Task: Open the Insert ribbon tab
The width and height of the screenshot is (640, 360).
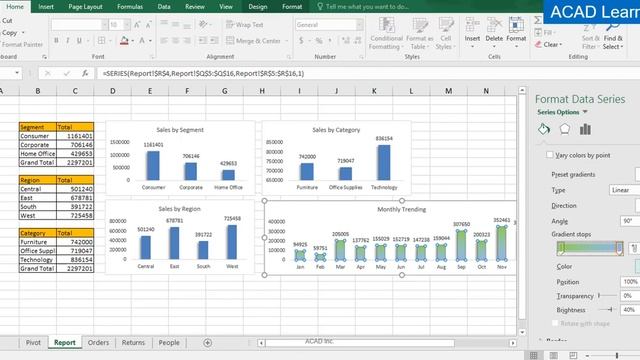Action: coord(46,7)
